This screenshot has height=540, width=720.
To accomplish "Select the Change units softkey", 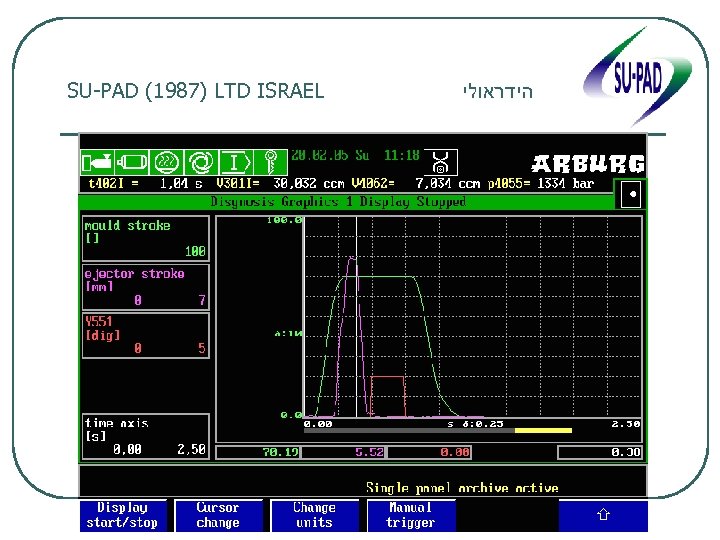I will (x=315, y=516).
